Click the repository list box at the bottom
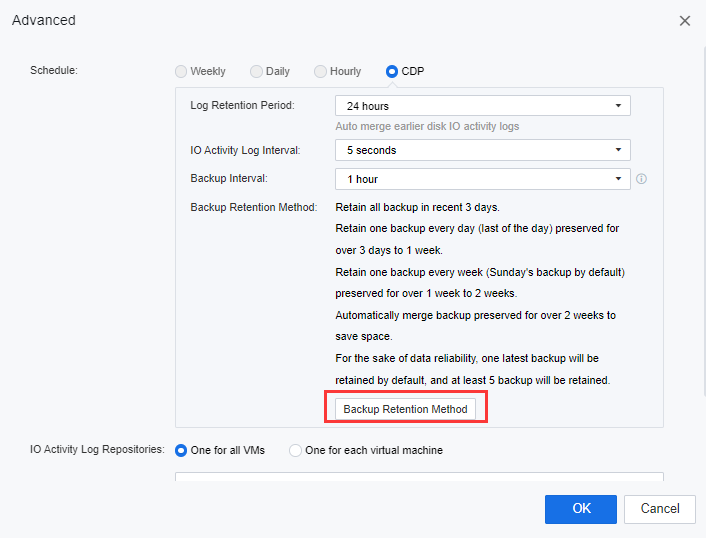Screen dimensions: 706x538 419,477
